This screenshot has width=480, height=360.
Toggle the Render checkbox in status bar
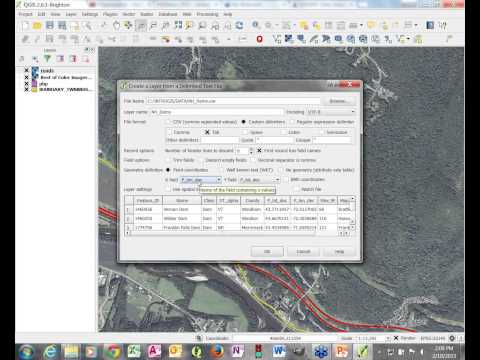click(x=396, y=338)
